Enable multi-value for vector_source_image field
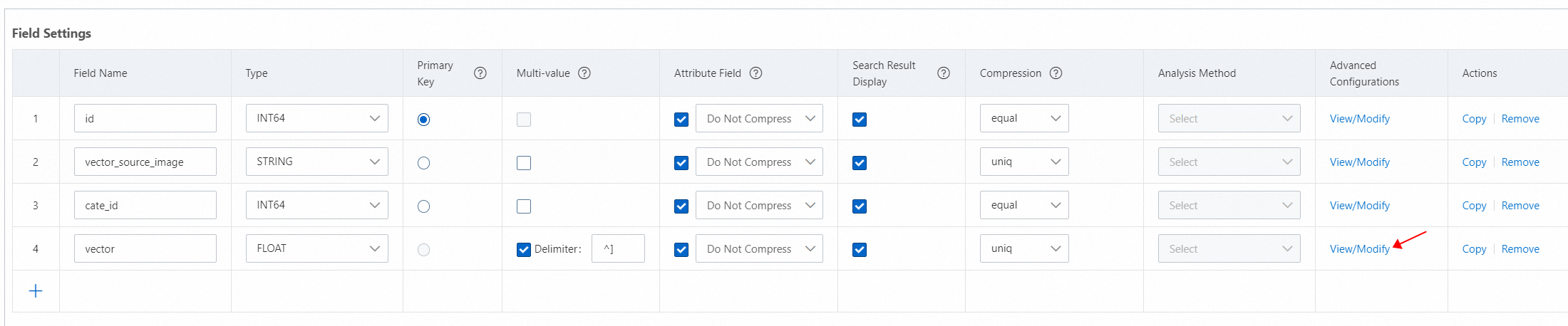Screen dimensions: 1568x326 pos(524,163)
